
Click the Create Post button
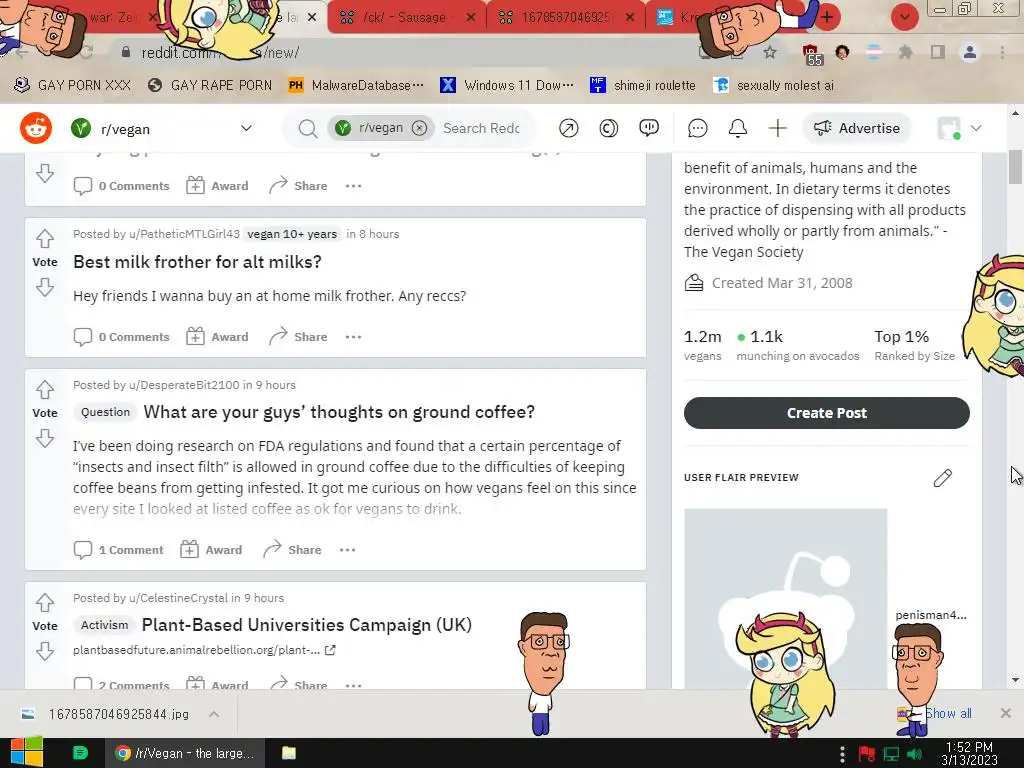pos(827,413)
